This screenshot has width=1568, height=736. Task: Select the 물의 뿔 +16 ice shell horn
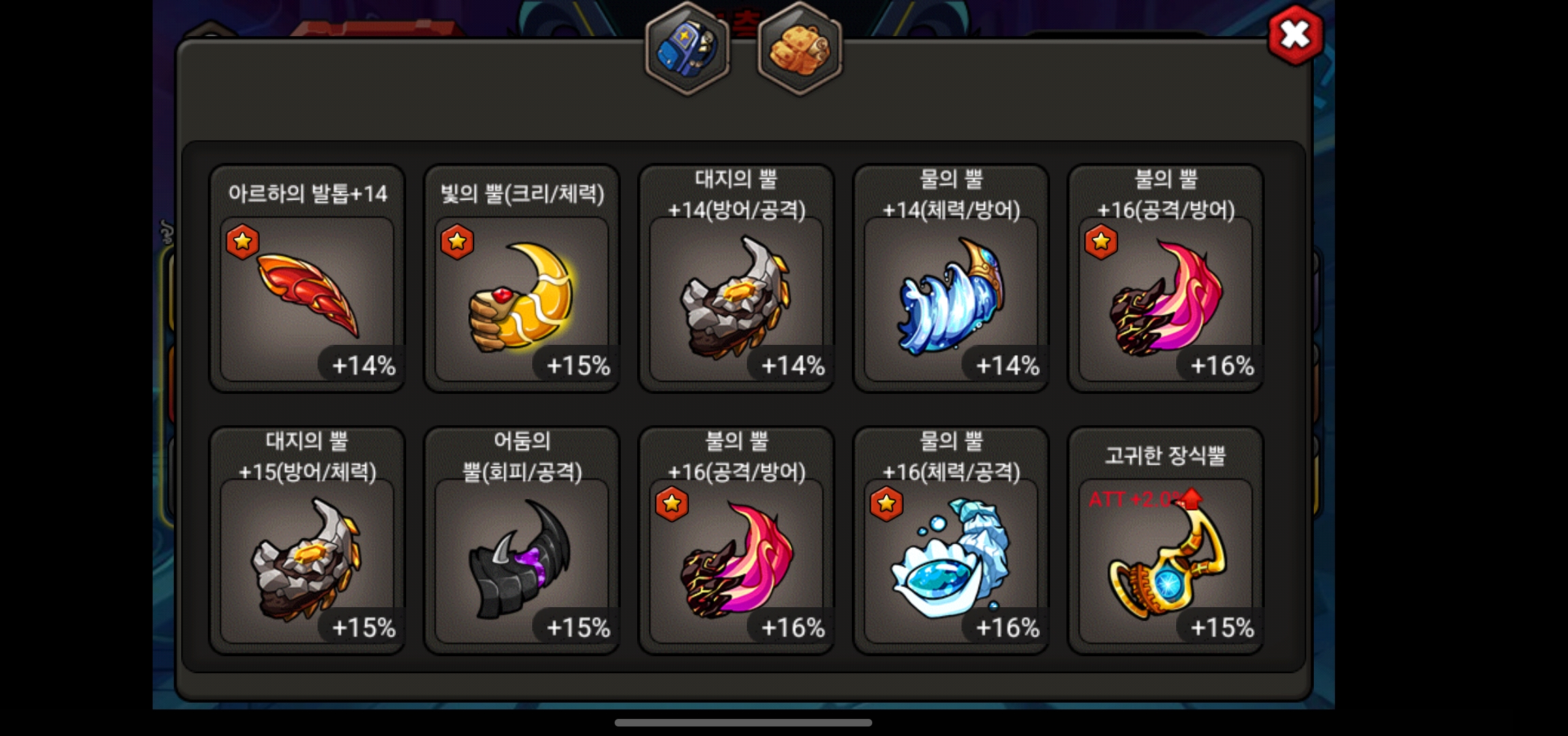951,541
